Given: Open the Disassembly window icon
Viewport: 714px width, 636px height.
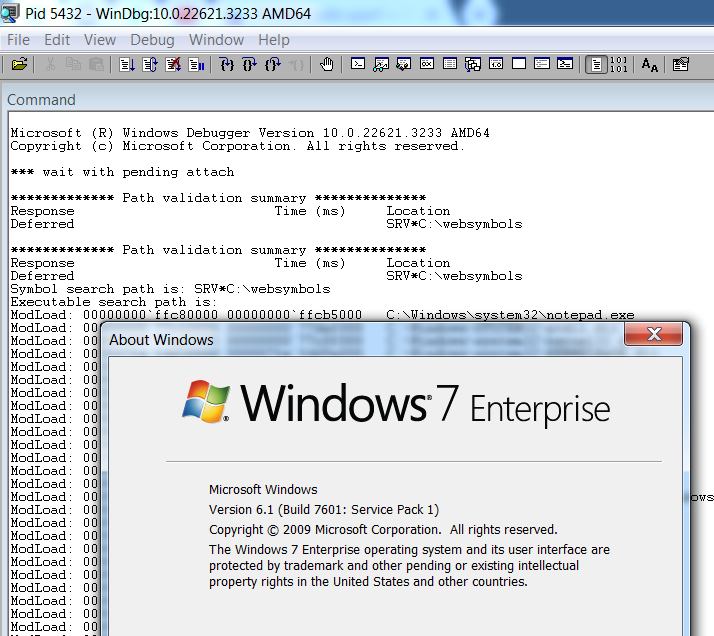Looking at the screenshot, I should (x=496, y=64).
